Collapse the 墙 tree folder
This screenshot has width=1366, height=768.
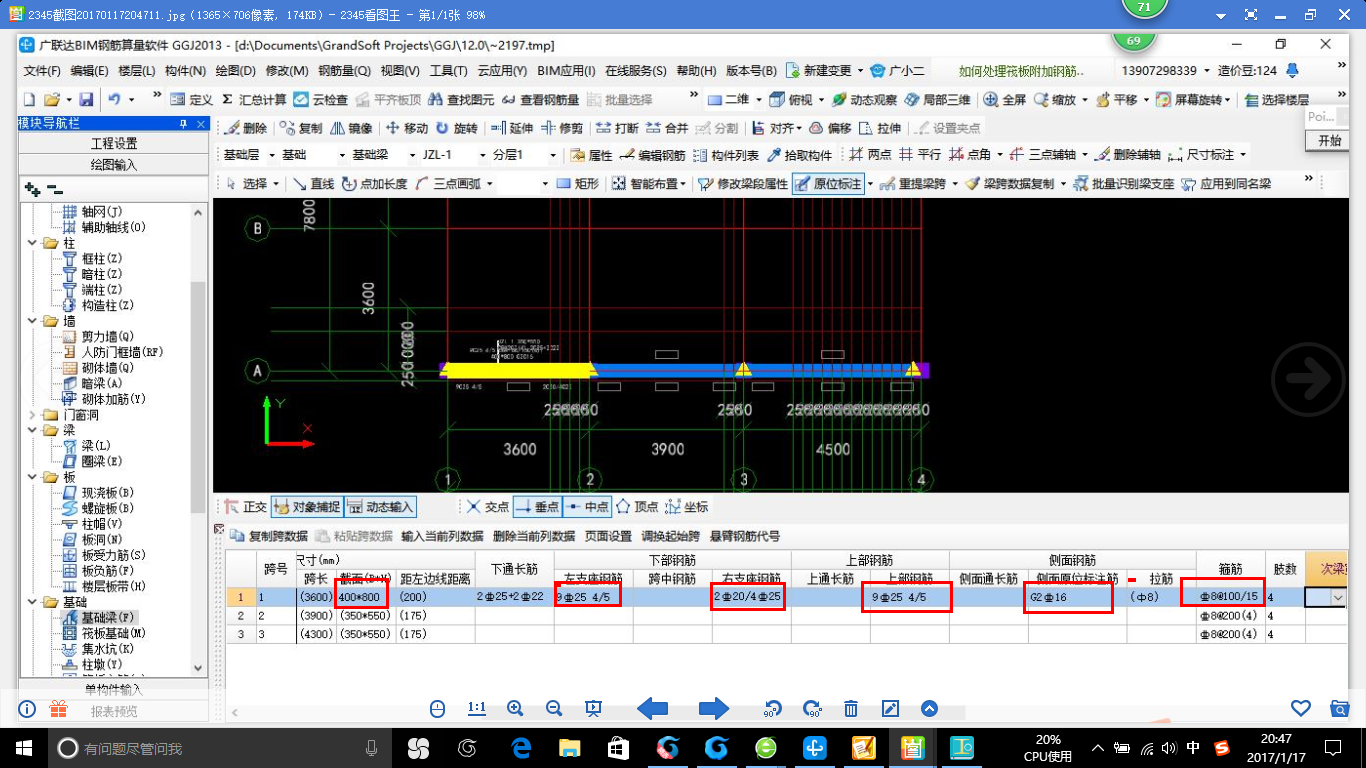pyautogui.click(x=32, y=321)
